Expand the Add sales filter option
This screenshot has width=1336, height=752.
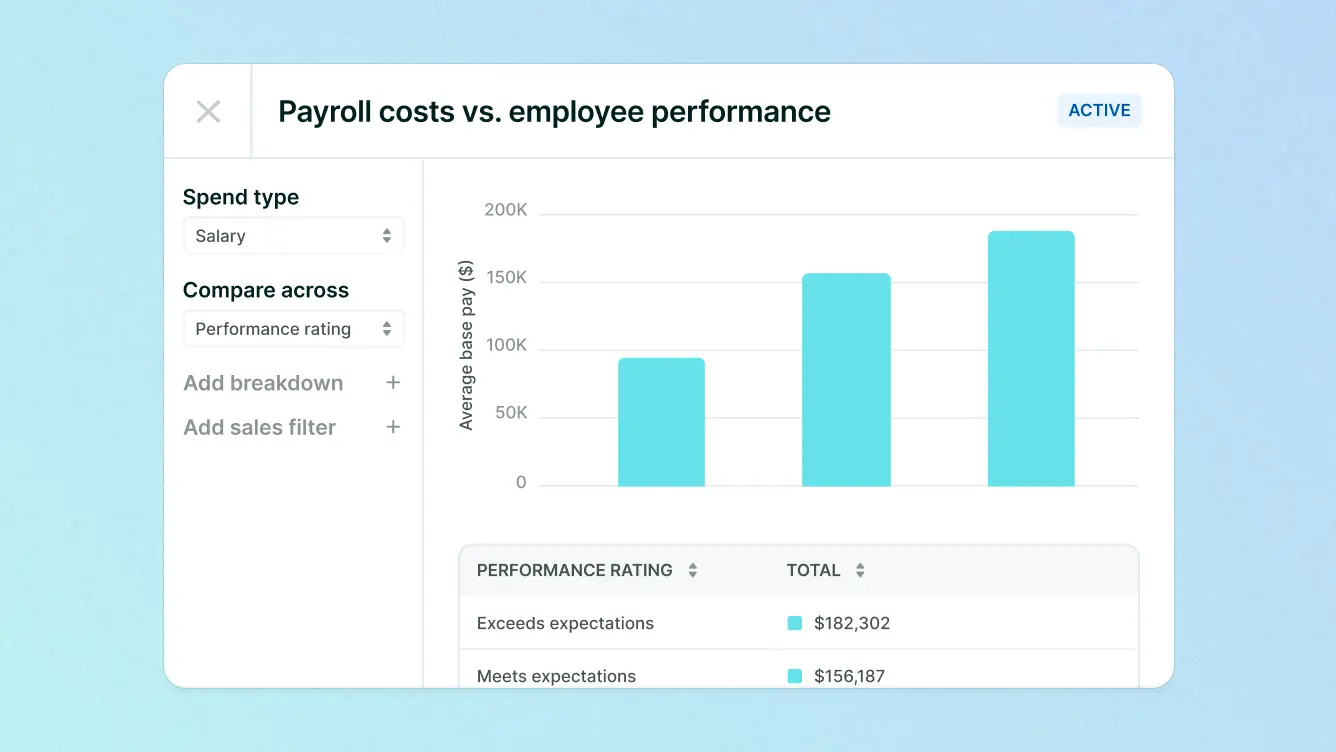coord(260,427)
